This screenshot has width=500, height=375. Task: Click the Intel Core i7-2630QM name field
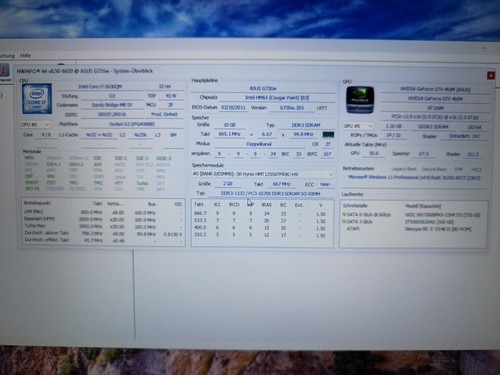pyautogui.click(x=100, y=86)
